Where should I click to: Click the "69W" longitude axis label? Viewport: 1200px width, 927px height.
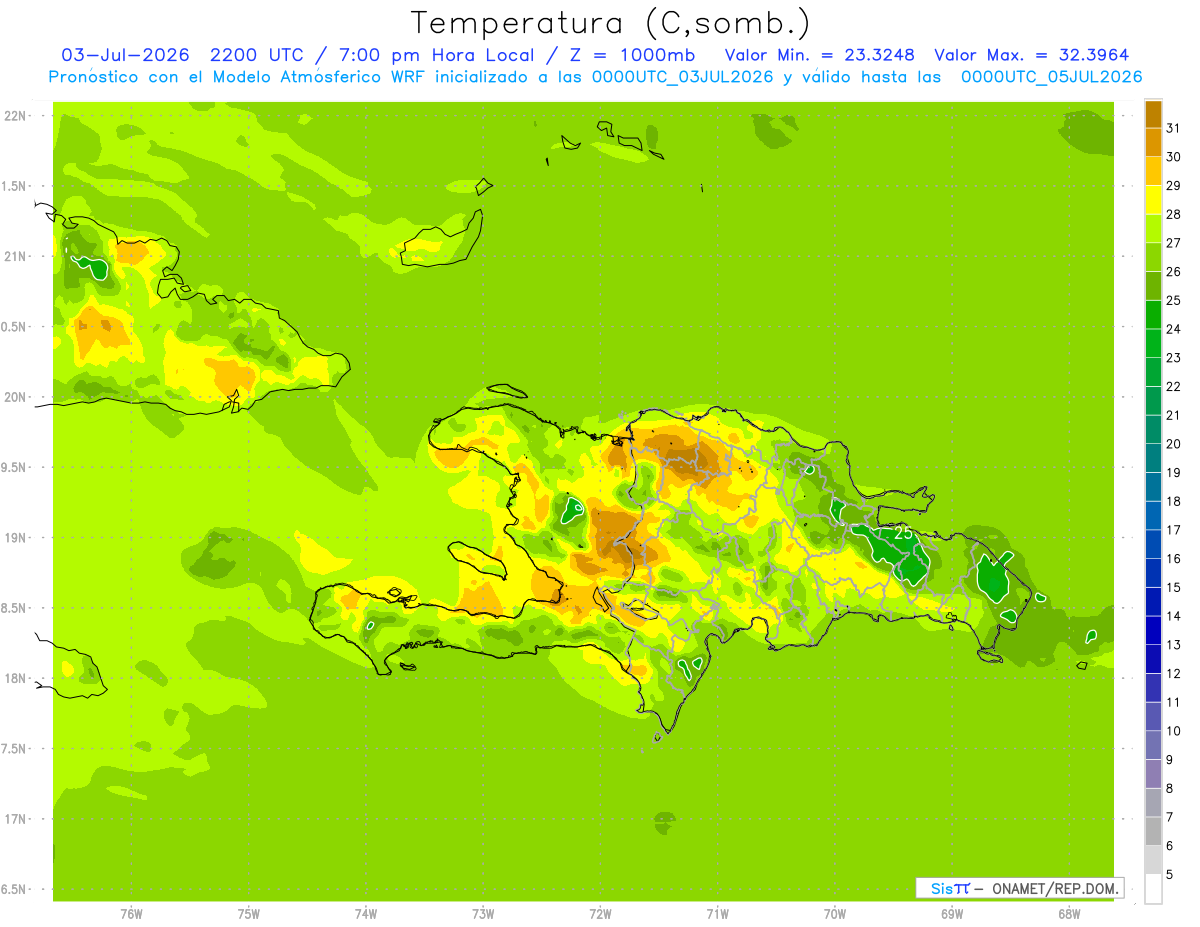coord(952,914)
